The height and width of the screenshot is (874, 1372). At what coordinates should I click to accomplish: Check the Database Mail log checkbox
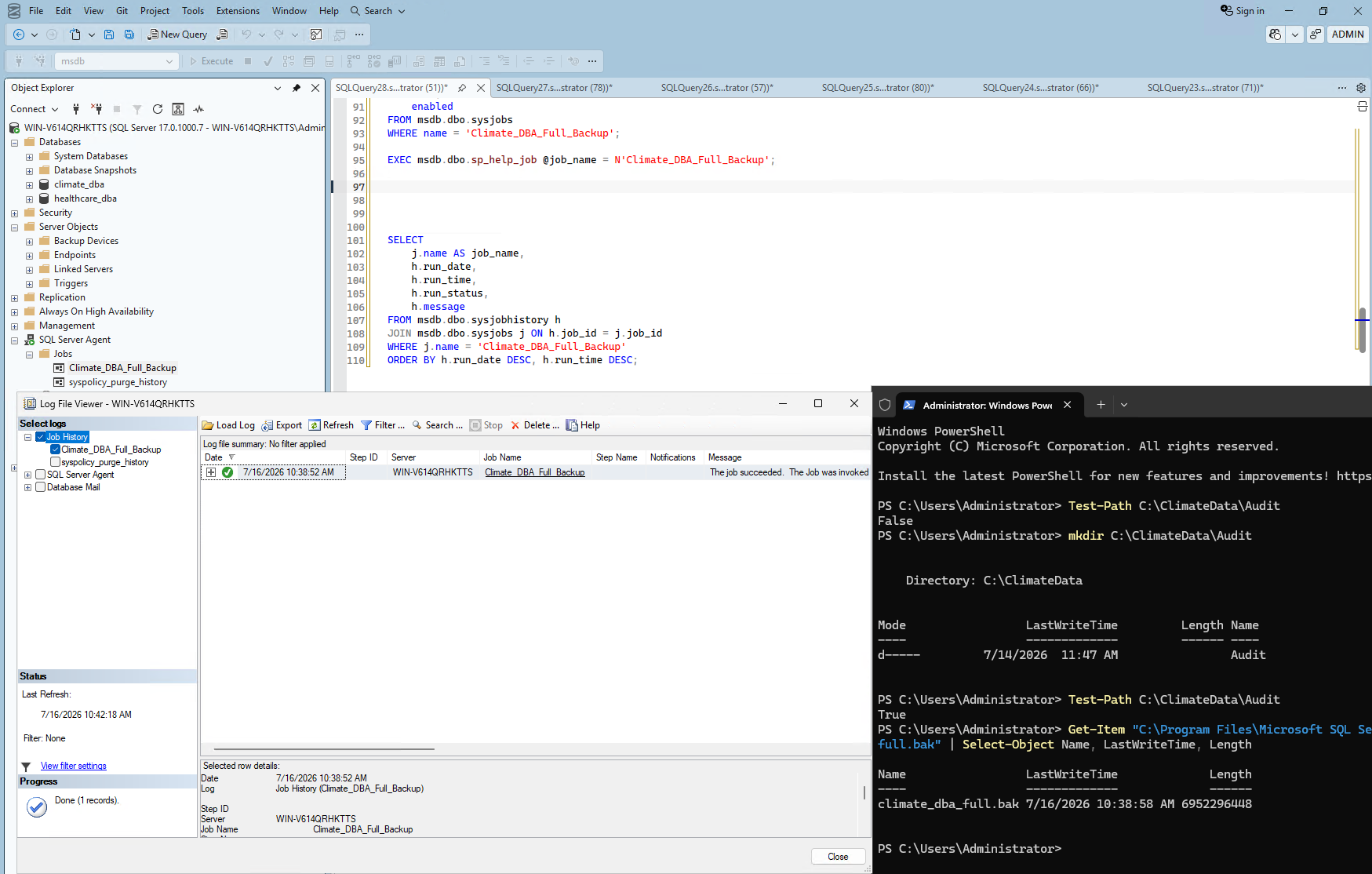pos(41,487)
